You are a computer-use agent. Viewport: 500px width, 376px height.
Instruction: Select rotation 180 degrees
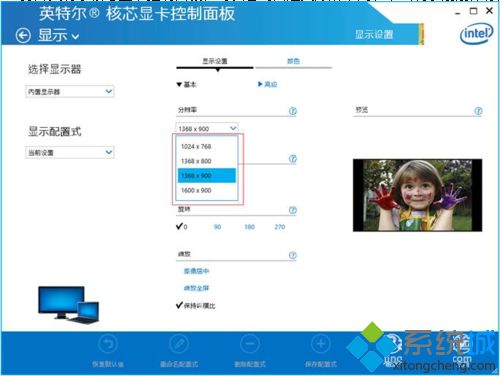(249, 227)
